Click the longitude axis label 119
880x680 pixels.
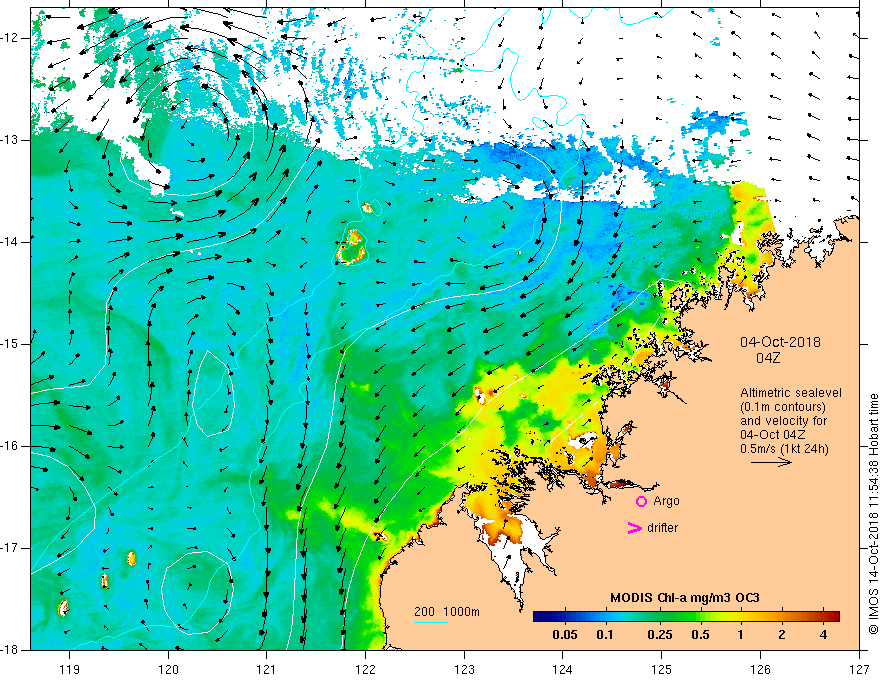(x=70, y=669)
